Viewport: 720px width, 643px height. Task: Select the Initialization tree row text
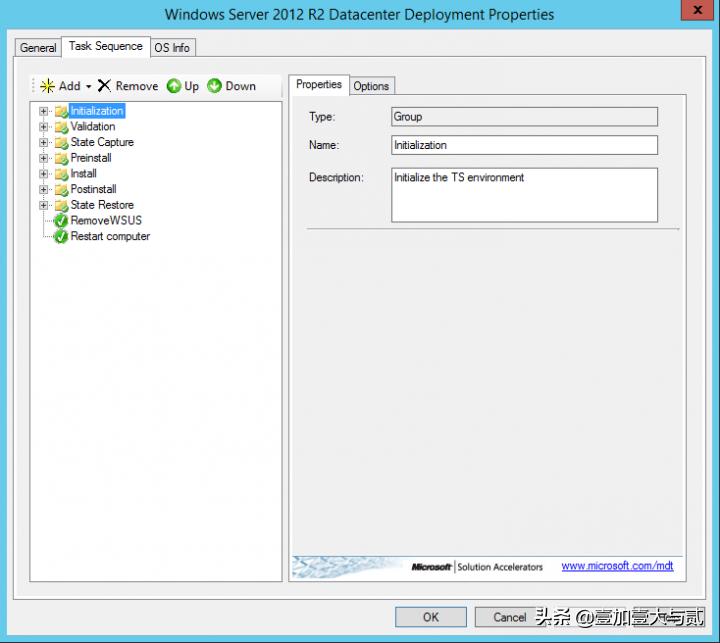(97, 111)
